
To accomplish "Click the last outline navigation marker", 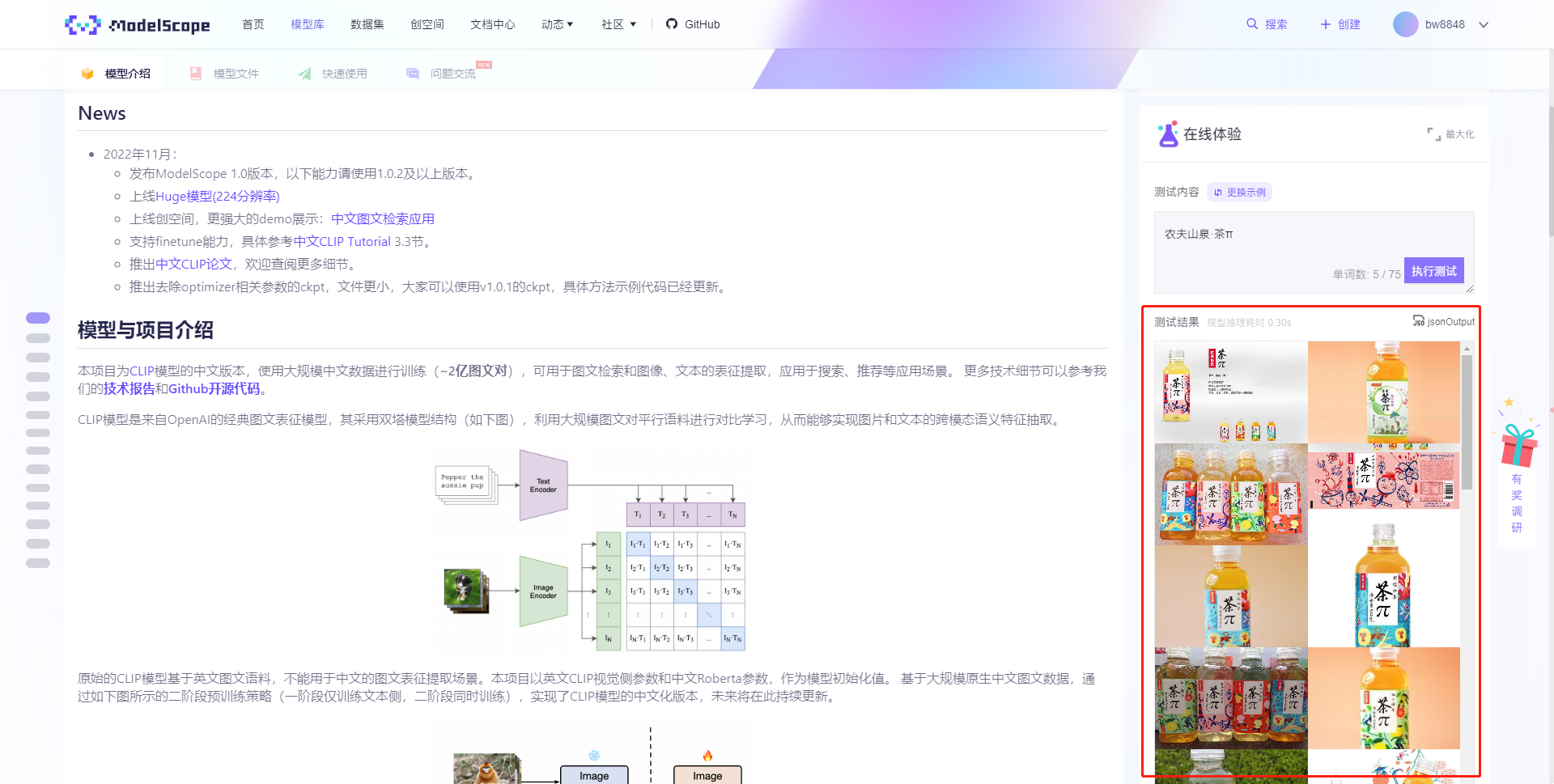I will click(38, 563).
